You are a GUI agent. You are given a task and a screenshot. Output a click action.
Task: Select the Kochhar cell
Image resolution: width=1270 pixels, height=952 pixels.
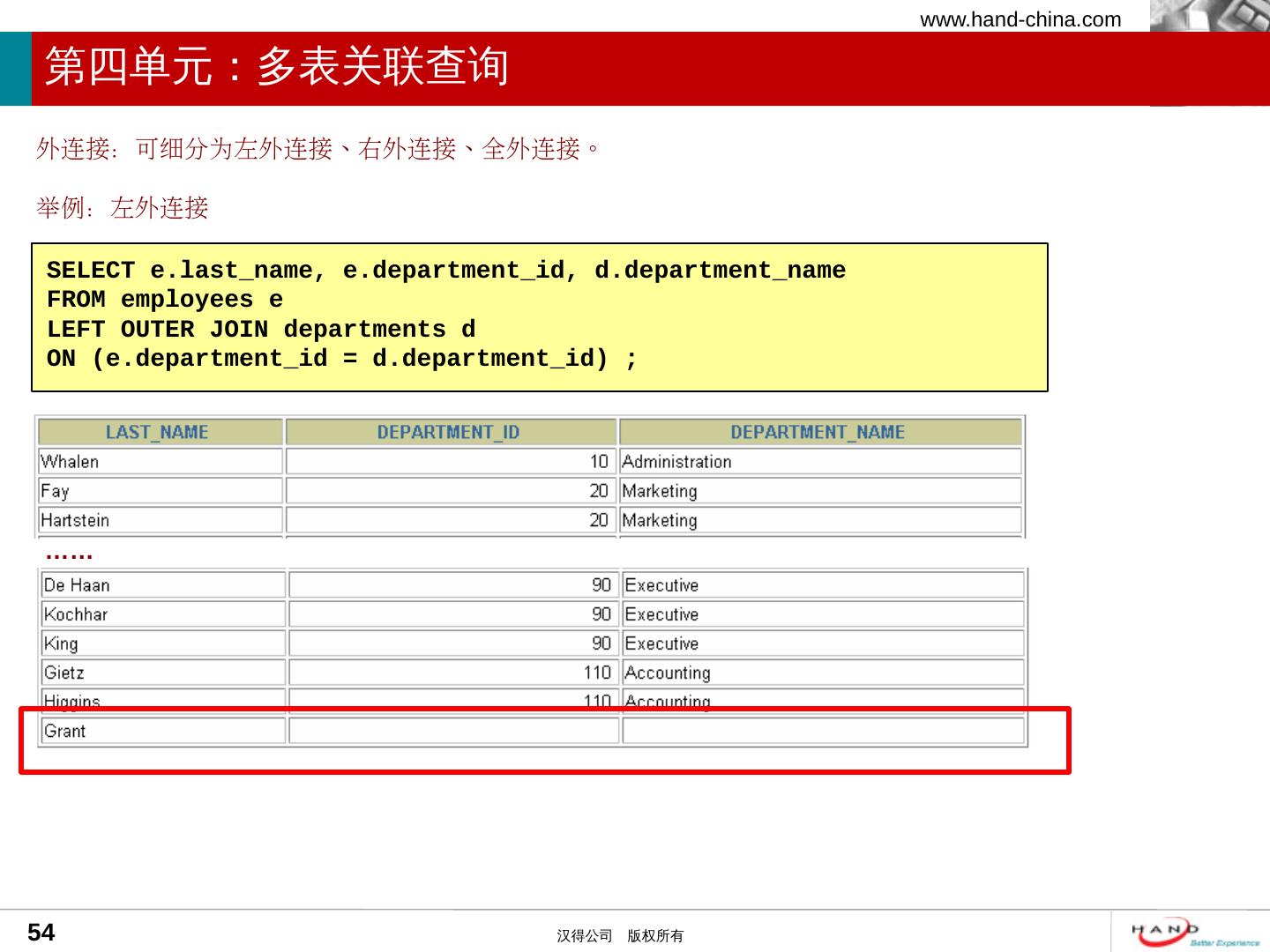163,614
